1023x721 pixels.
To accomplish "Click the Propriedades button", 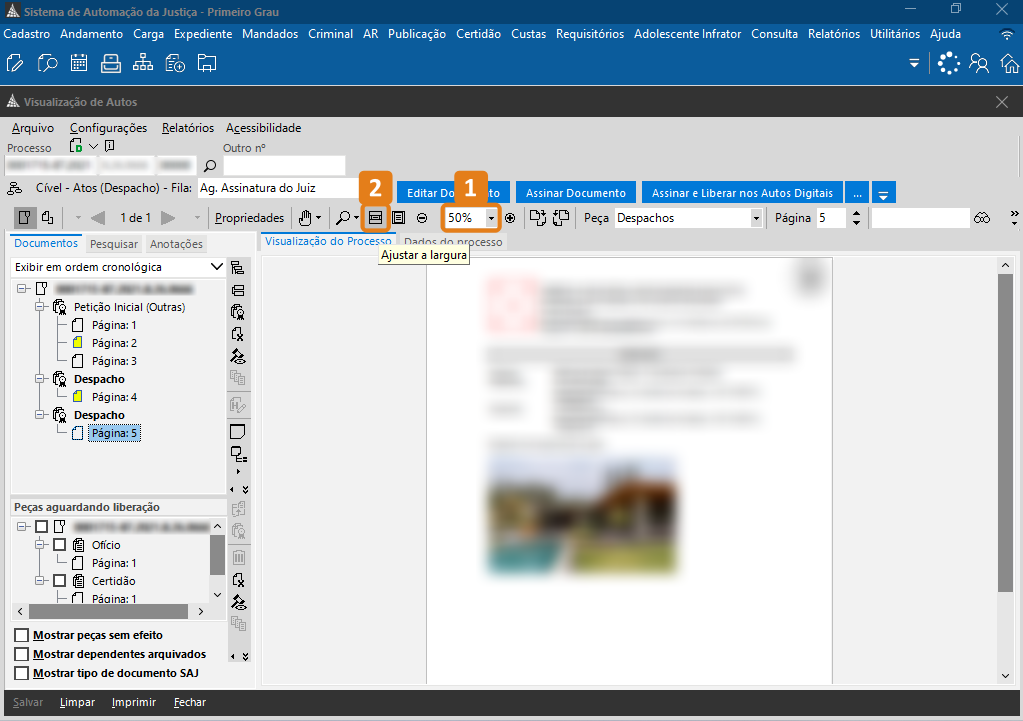I will 249,218.
